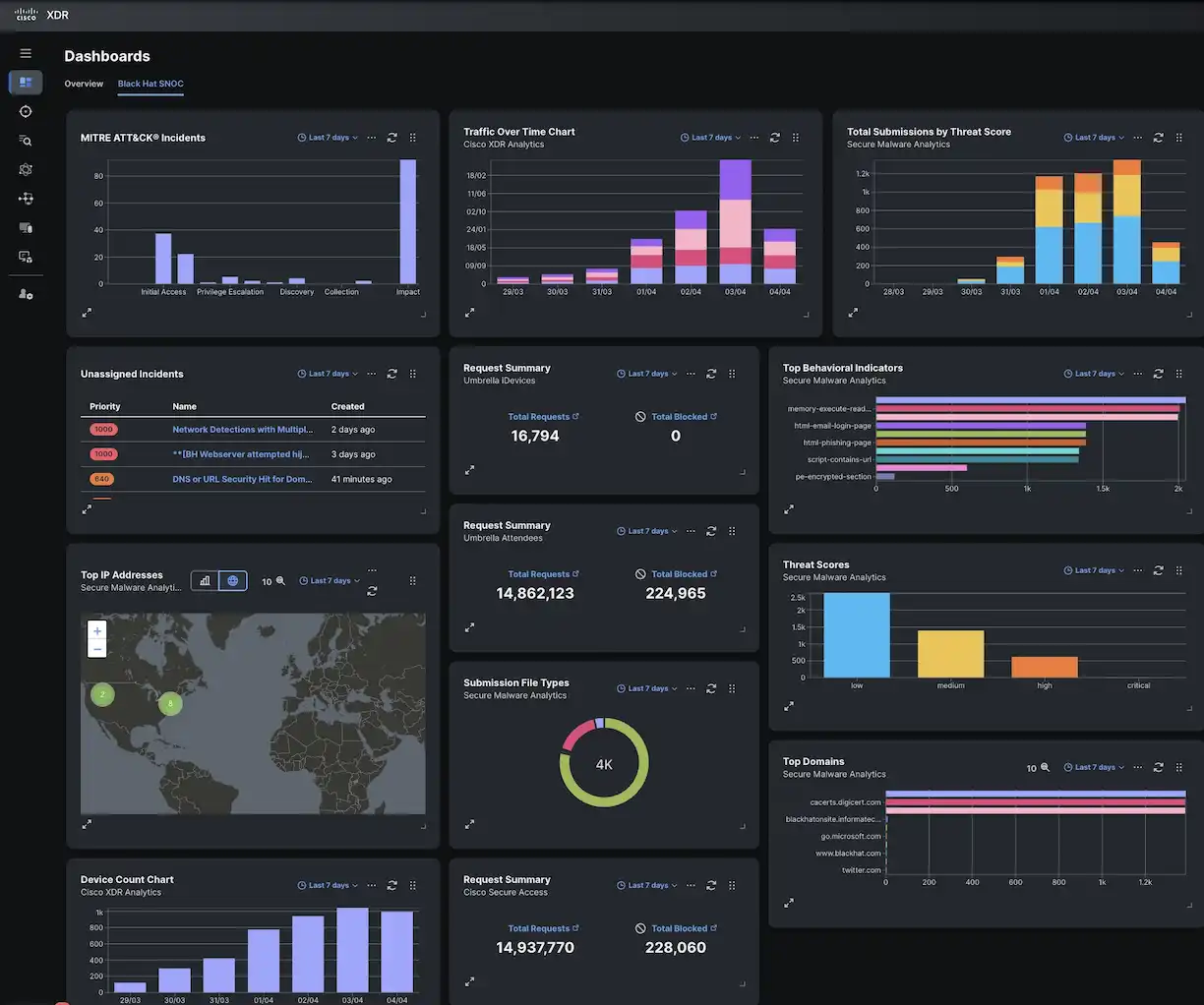Screen dimensions: 1204x1005
Task: Refresh the MITRE ATT&CK Incidents widget
Action: (391, 137)
